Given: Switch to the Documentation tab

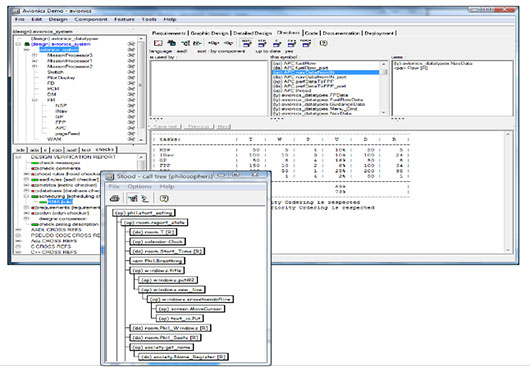Looking at the screenshot, I should click(x=341, y=33).
